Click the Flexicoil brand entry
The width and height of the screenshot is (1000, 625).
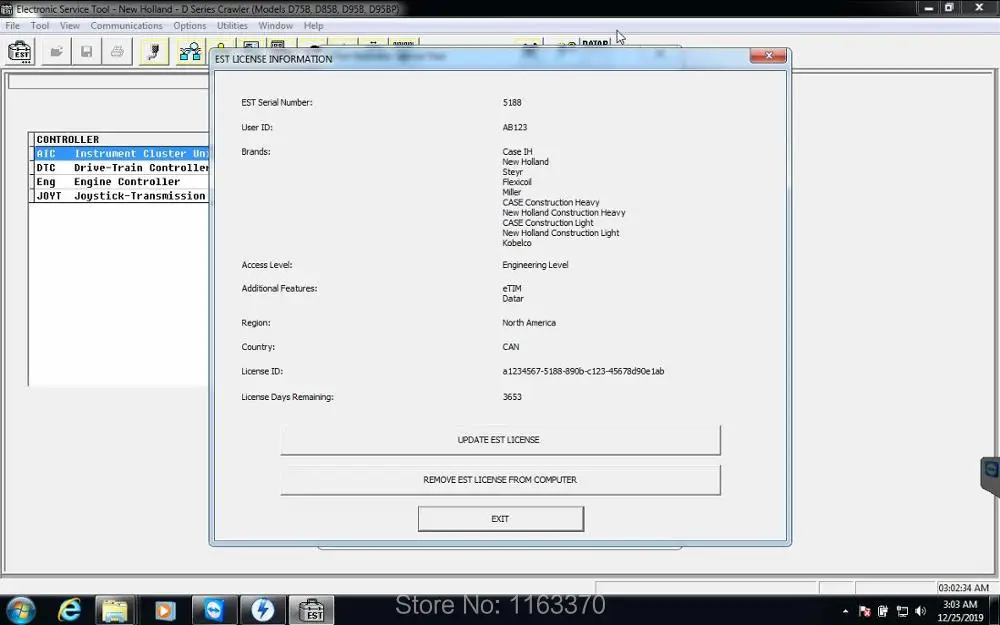pyautogui.click(x=517, y=182)
